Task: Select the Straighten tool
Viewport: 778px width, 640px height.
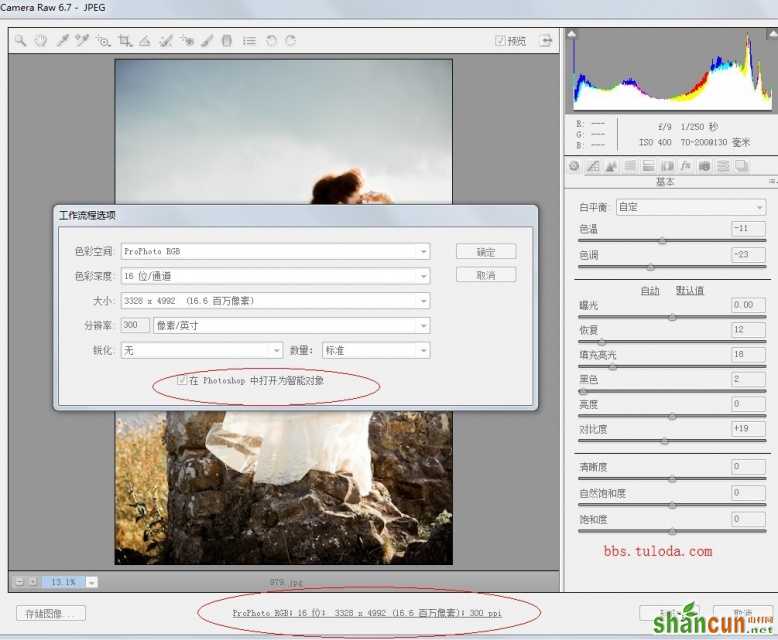Action: (x=145, y=41)
